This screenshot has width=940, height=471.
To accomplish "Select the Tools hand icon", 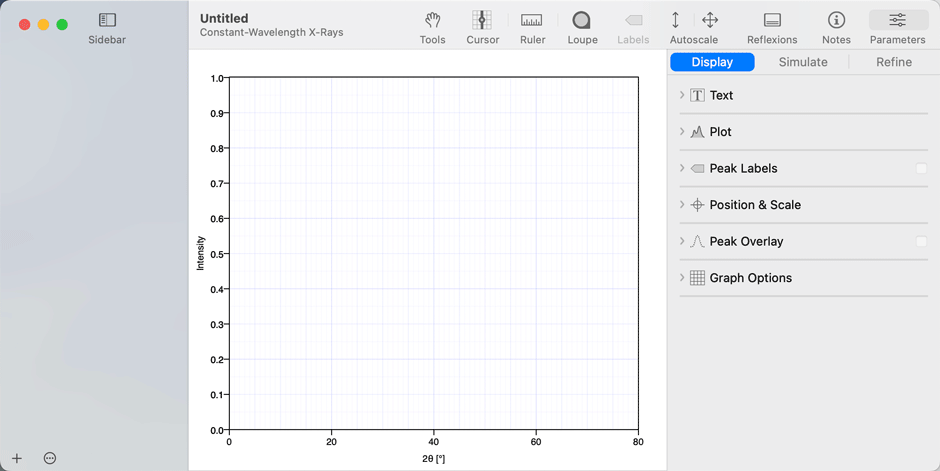I will click(432, 21).
